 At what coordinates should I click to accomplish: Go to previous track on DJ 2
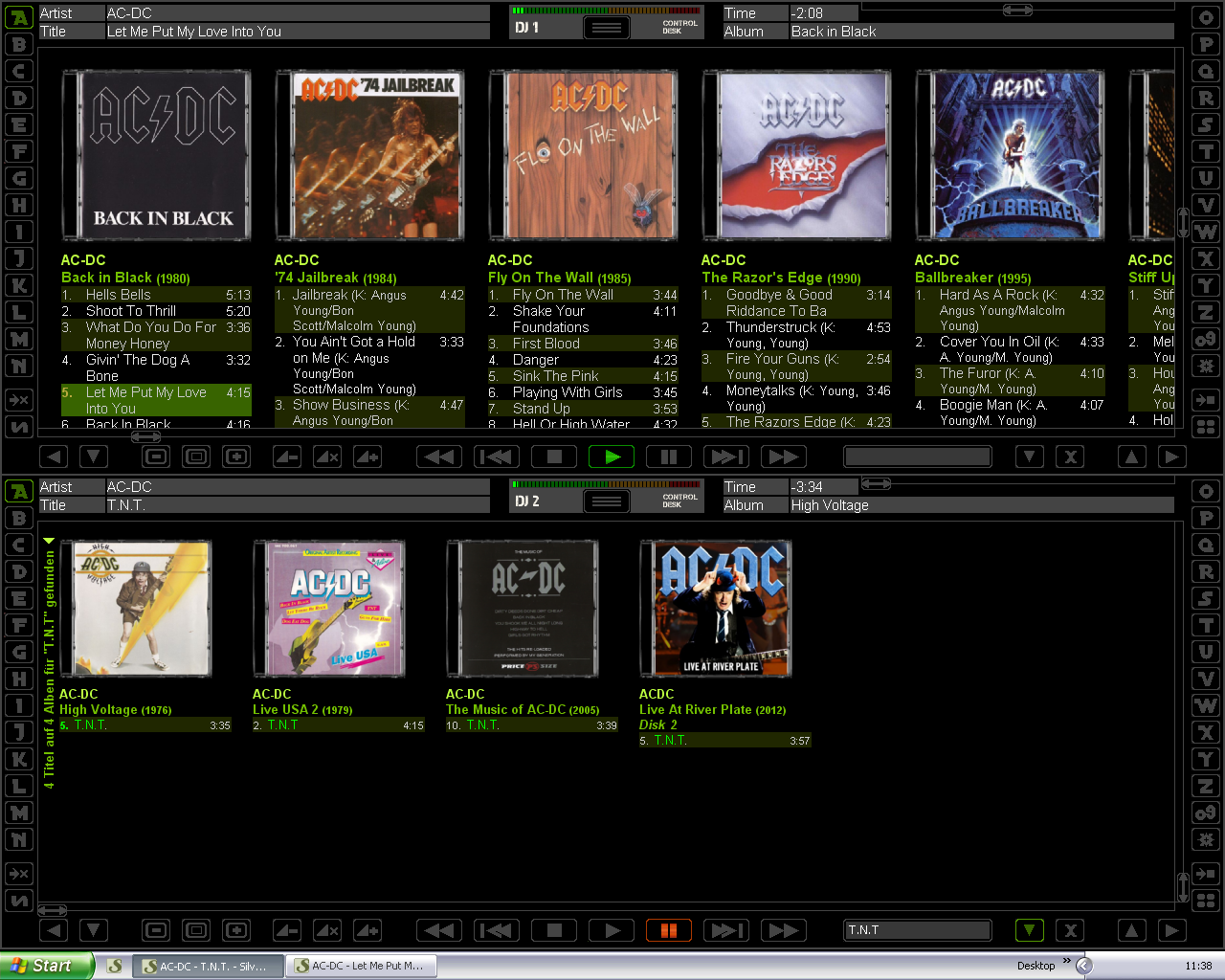coord(497,930)
